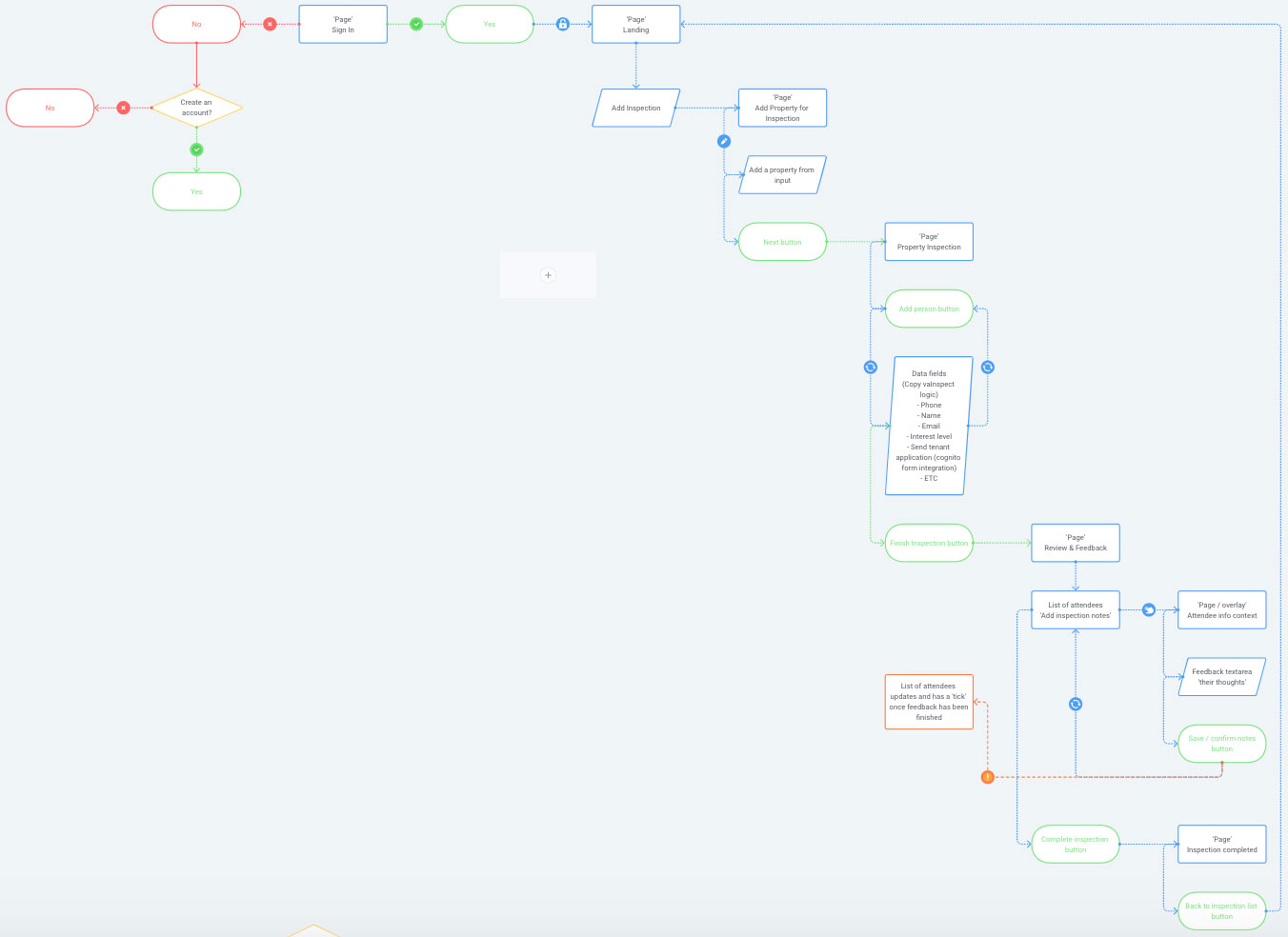Click green checkmark icon right of Sign In

416,24
